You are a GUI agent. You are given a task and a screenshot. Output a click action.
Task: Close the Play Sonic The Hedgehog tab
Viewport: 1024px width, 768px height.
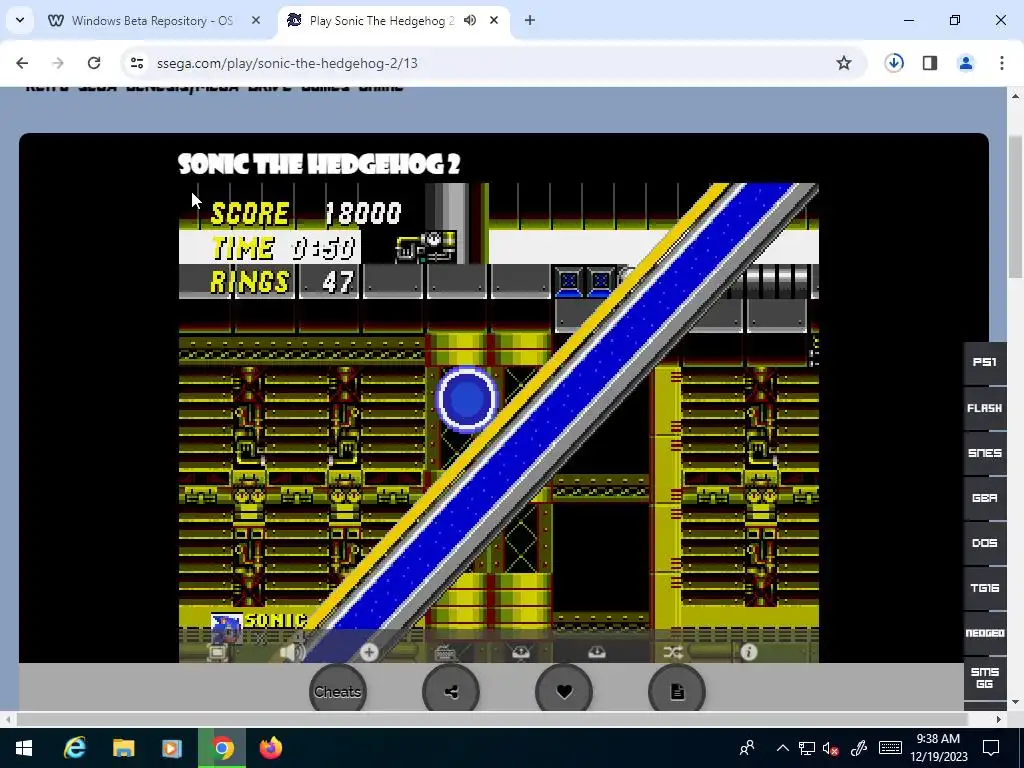click(494, 21)
